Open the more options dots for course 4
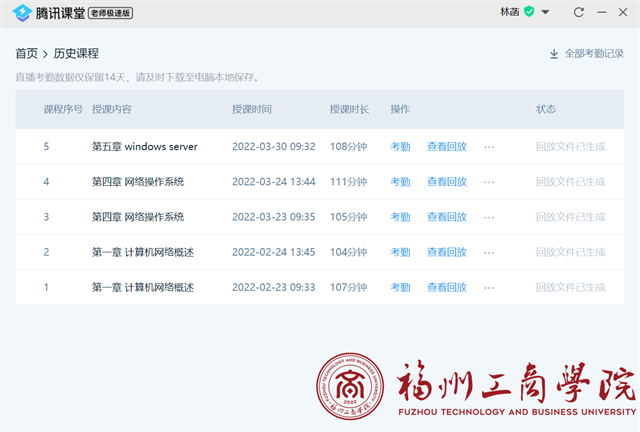This screenshot has height=432, width=640. coord(489,182)
